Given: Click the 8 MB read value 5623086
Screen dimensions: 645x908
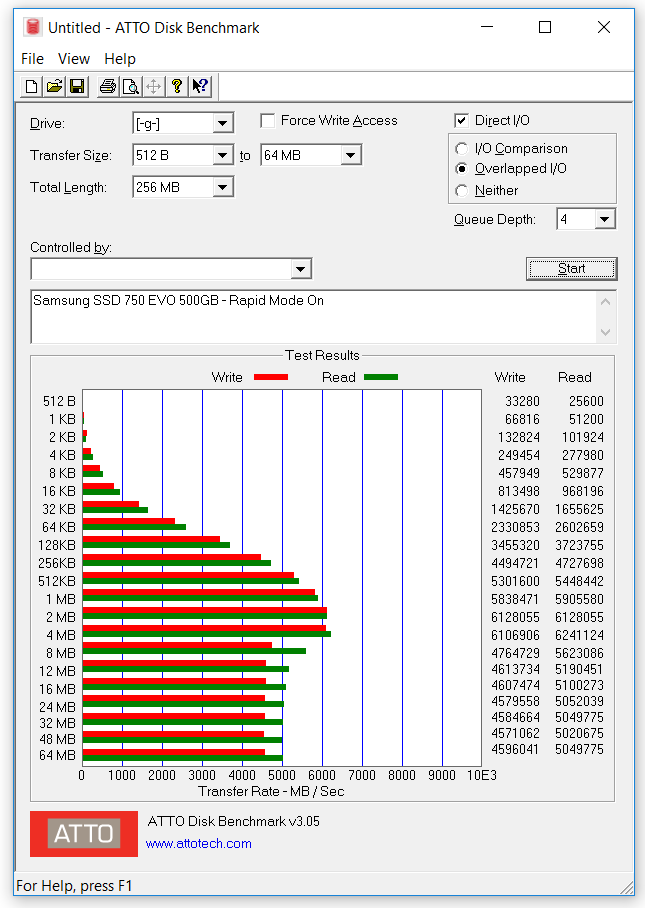Looking at the screenshot, I should coord(579,653).
